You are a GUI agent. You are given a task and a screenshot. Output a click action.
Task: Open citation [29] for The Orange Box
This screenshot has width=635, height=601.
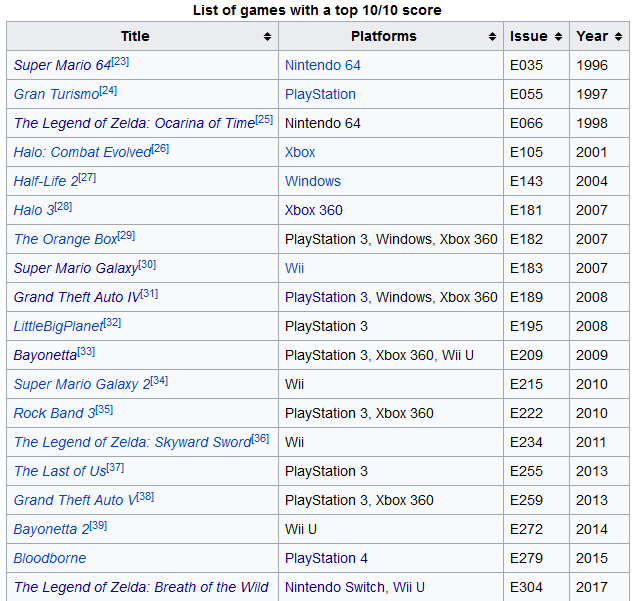tap(126, 235)
